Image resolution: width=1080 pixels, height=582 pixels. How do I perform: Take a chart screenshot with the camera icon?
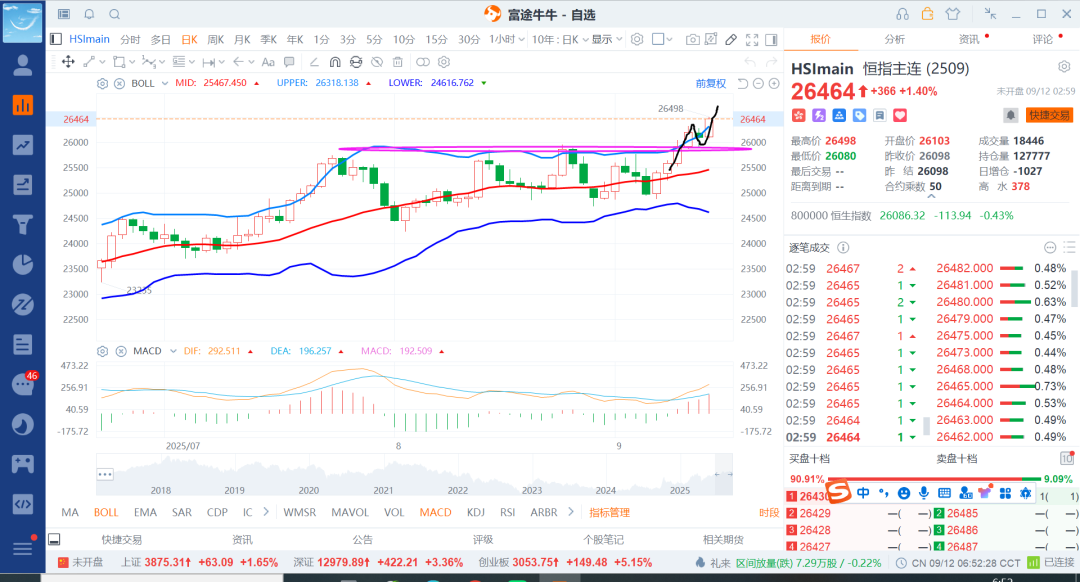692,39
